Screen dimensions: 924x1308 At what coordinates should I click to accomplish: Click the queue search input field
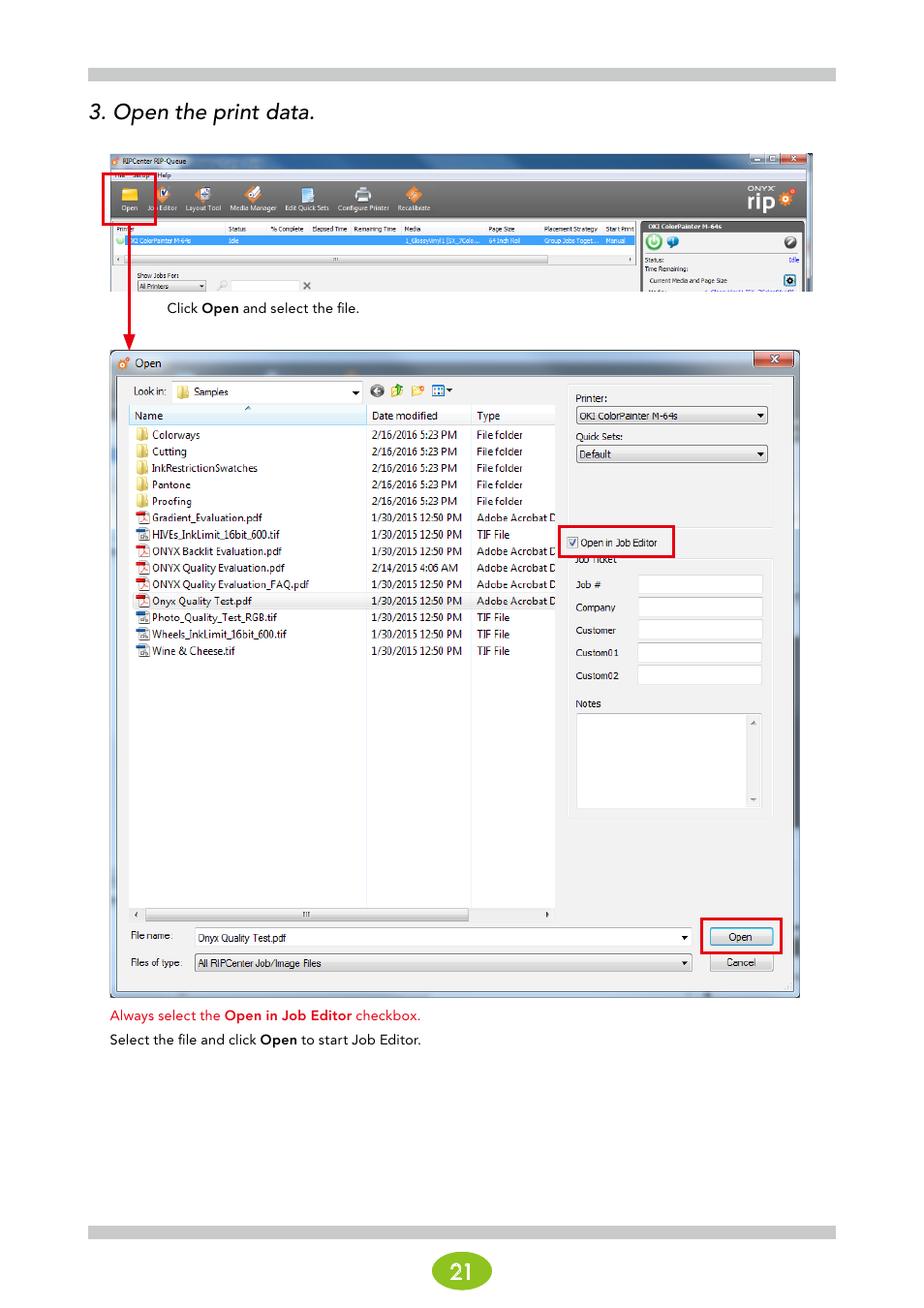264,286
